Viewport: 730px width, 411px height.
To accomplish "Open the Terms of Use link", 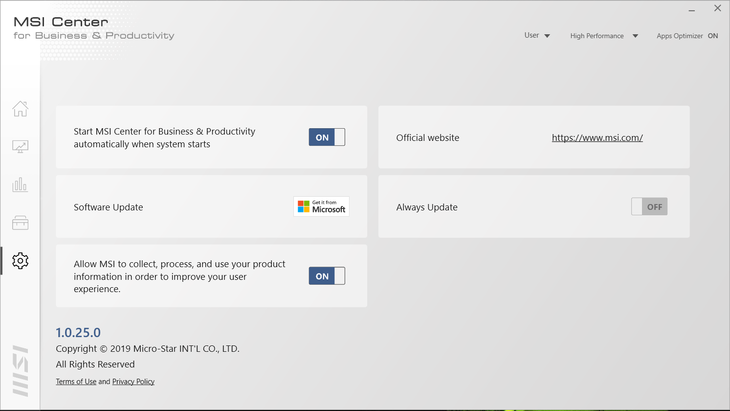I will (76, 382).
